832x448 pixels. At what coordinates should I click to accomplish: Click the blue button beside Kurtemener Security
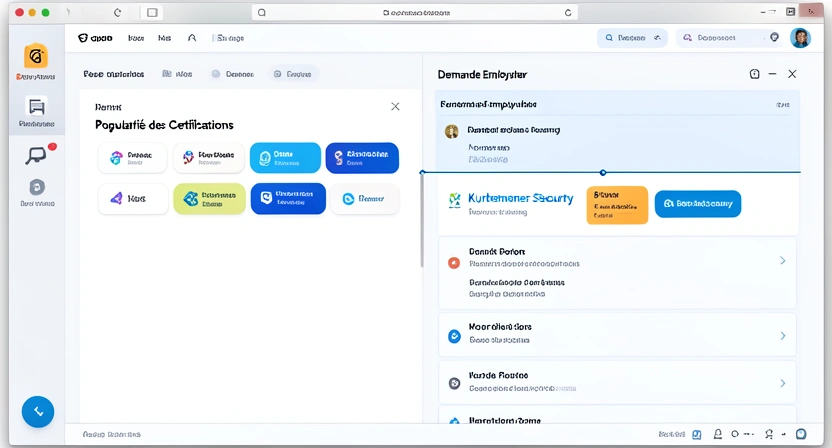tap(697, 204)
